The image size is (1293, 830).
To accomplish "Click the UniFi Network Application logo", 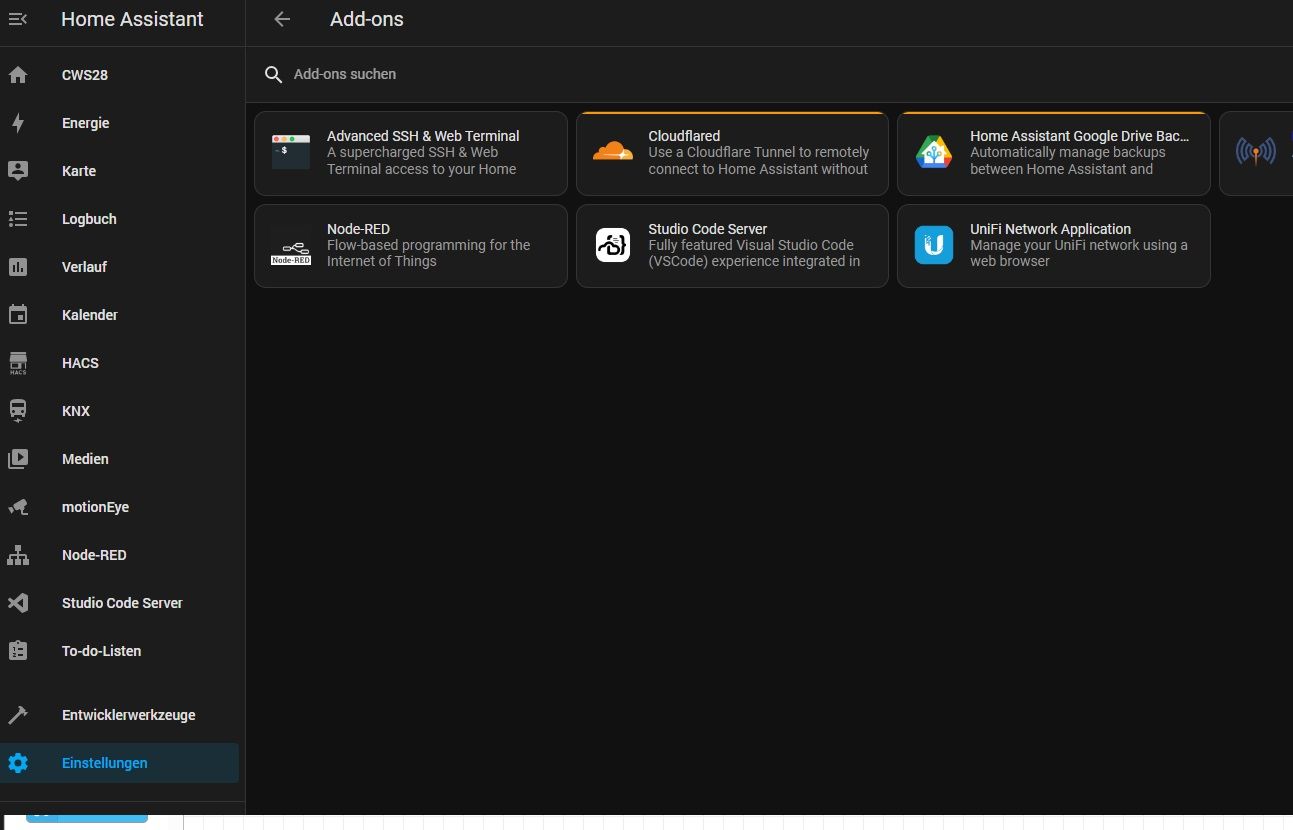I will point(934,245).
